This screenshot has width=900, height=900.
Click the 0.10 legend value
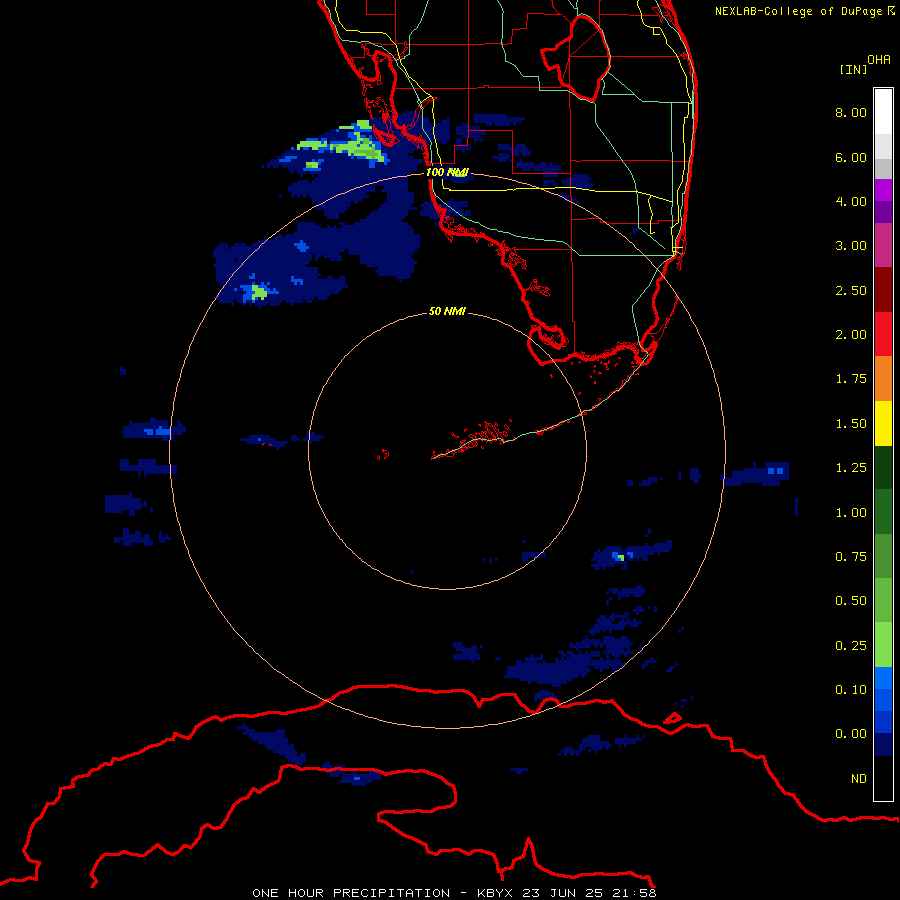[851, 690]
